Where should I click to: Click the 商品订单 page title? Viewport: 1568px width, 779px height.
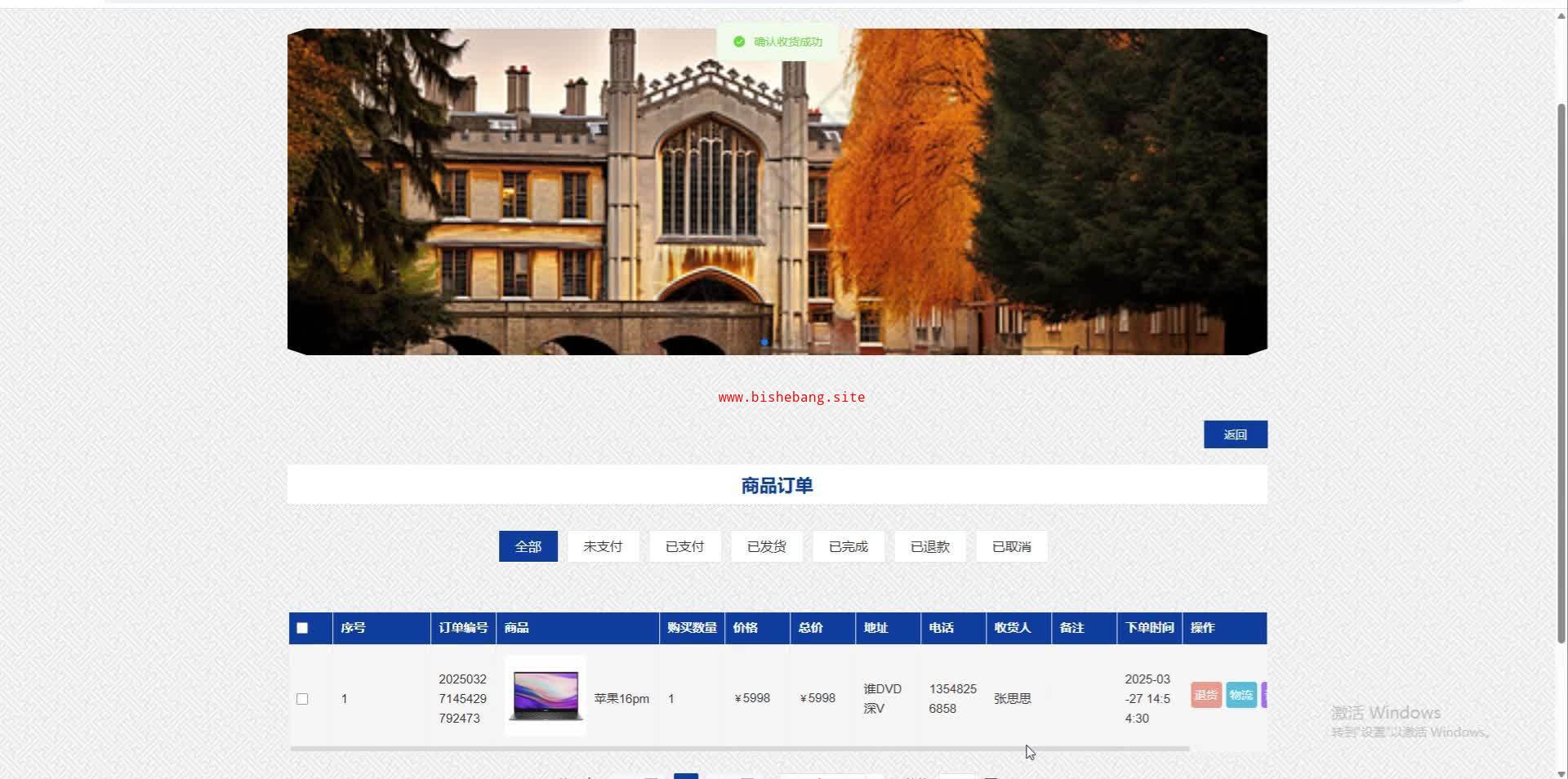point(777,486)
